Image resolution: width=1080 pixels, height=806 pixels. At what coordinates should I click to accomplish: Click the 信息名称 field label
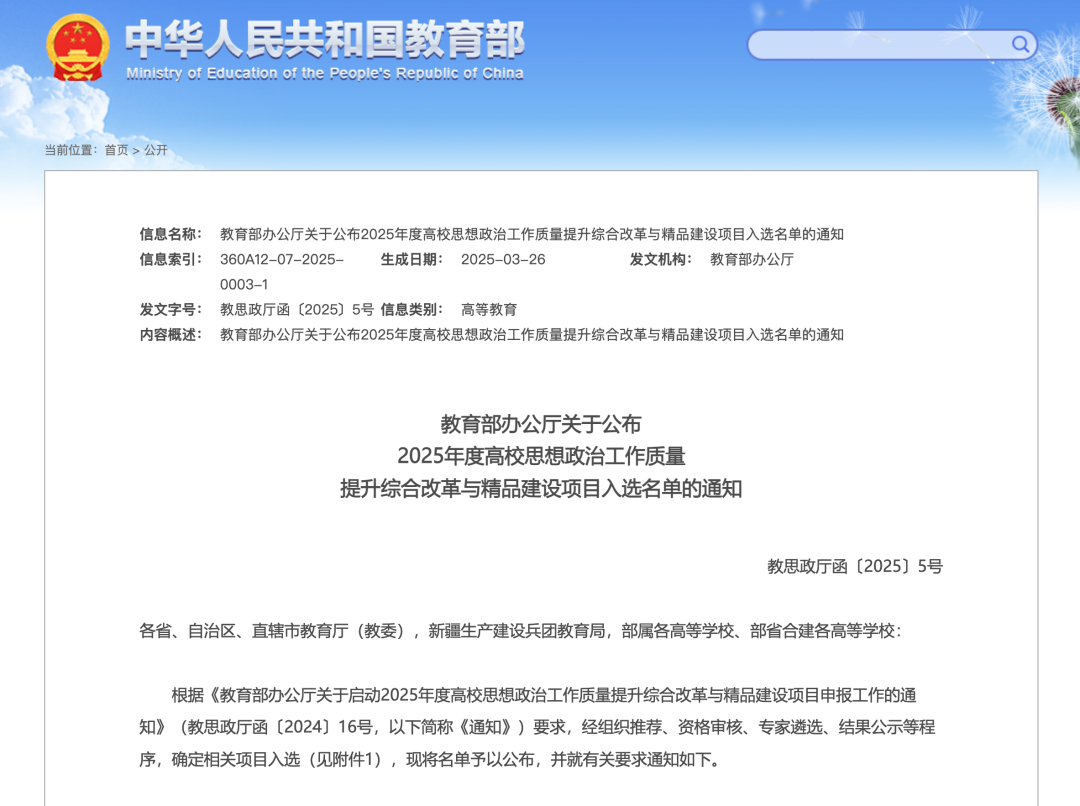click(x=170, y=234)
